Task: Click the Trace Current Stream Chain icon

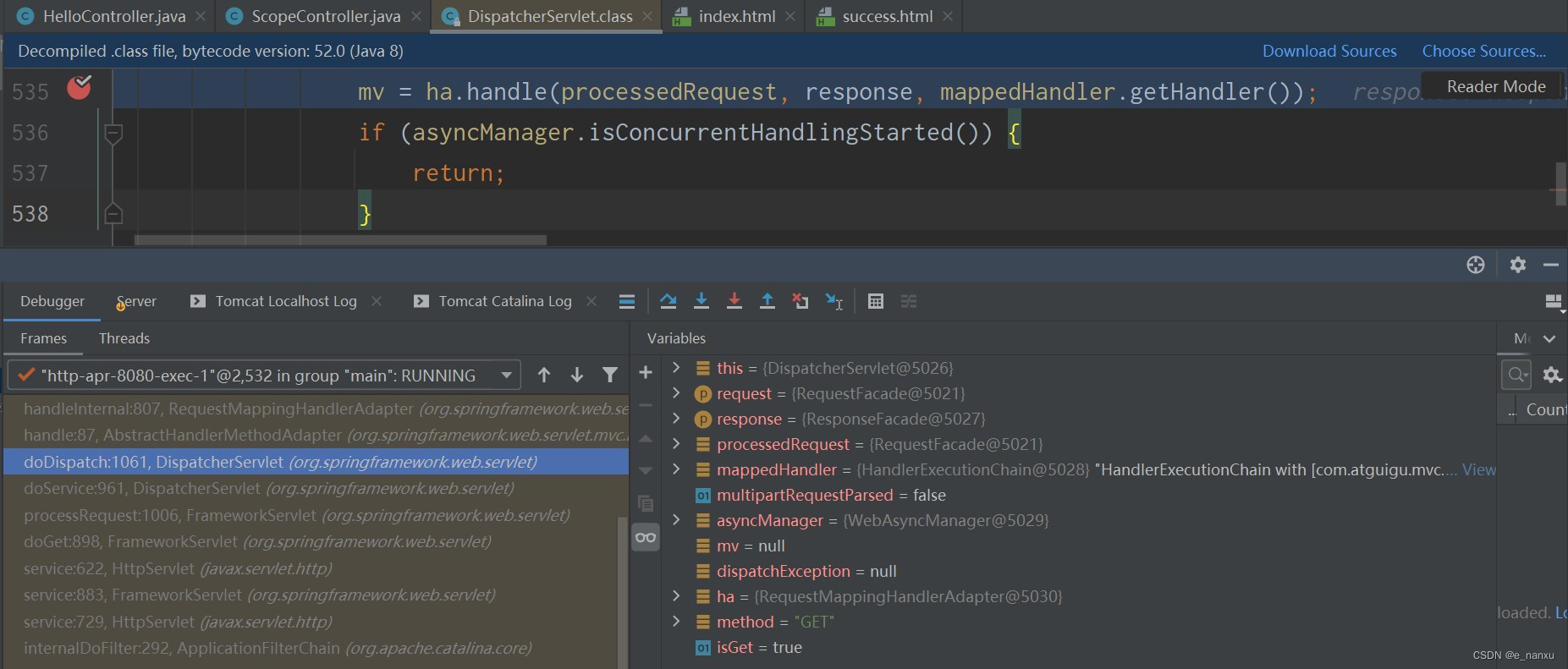Action: [909, 301]
